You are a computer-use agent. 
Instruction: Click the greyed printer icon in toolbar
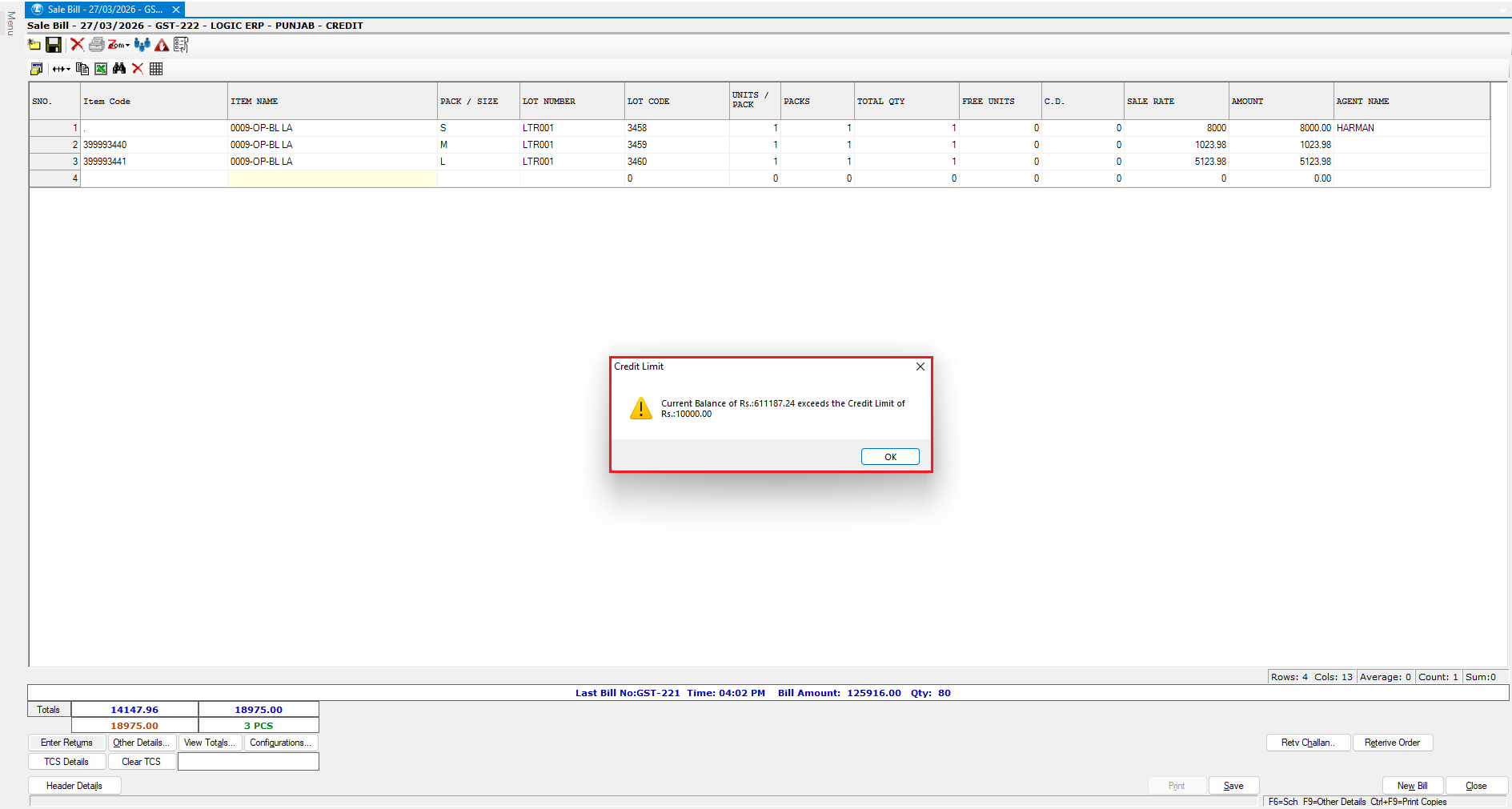pos(96,45)
